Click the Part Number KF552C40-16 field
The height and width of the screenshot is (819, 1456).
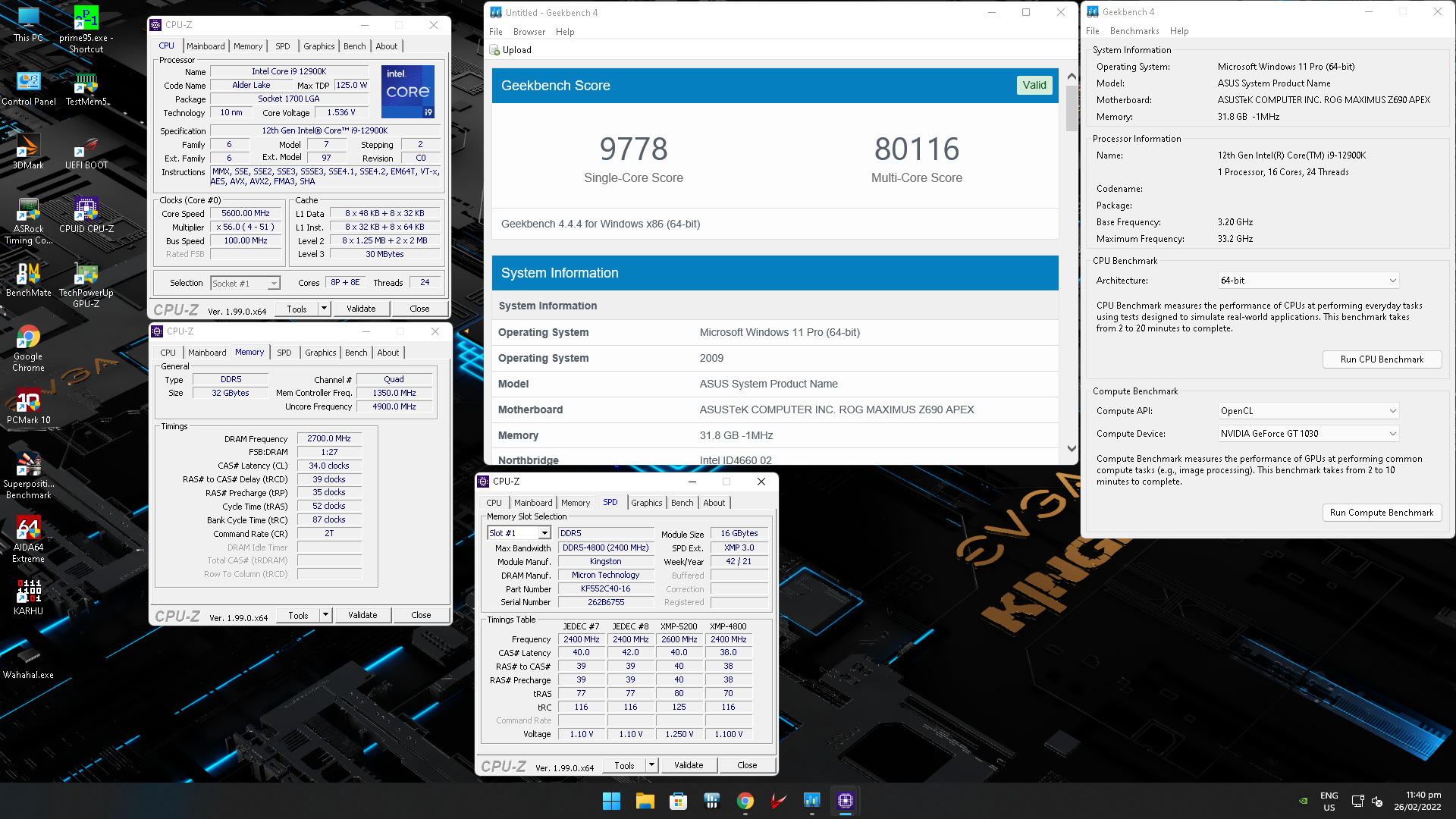605,589
